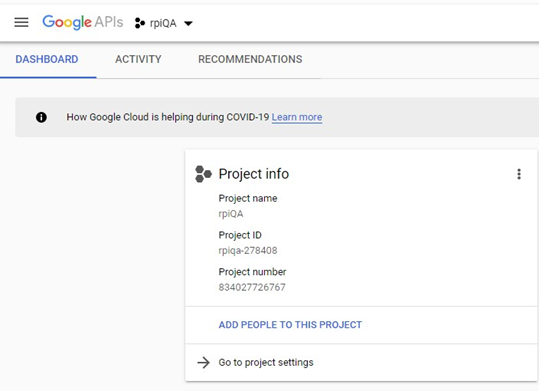Open the Recommendations tab
The width and height of the screenshot is (539, 391).
[250, 59]
